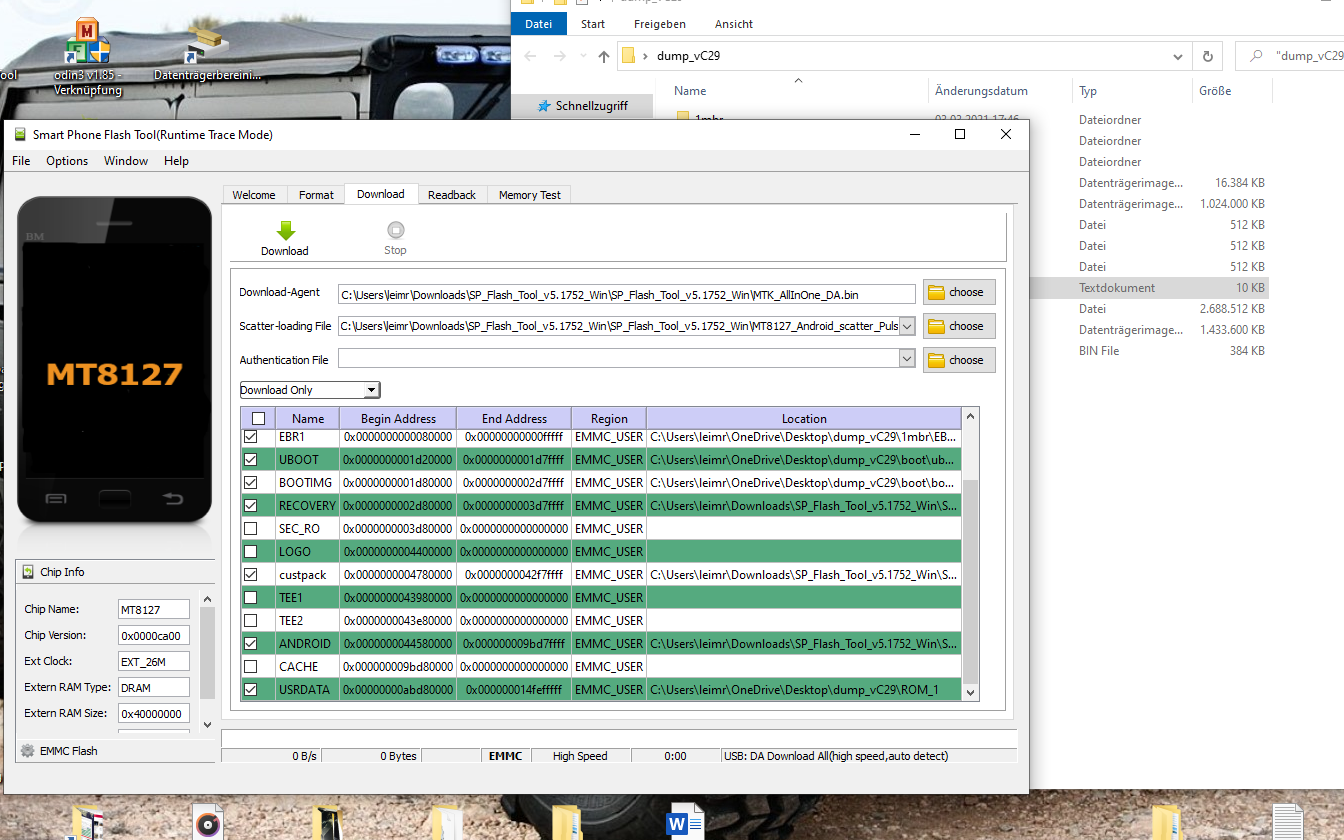Check the TEE1 partition checkbox
Image resolution: width=1344 pixels, height=840 pixels.
pyautogui.click(x=251, y=598)
